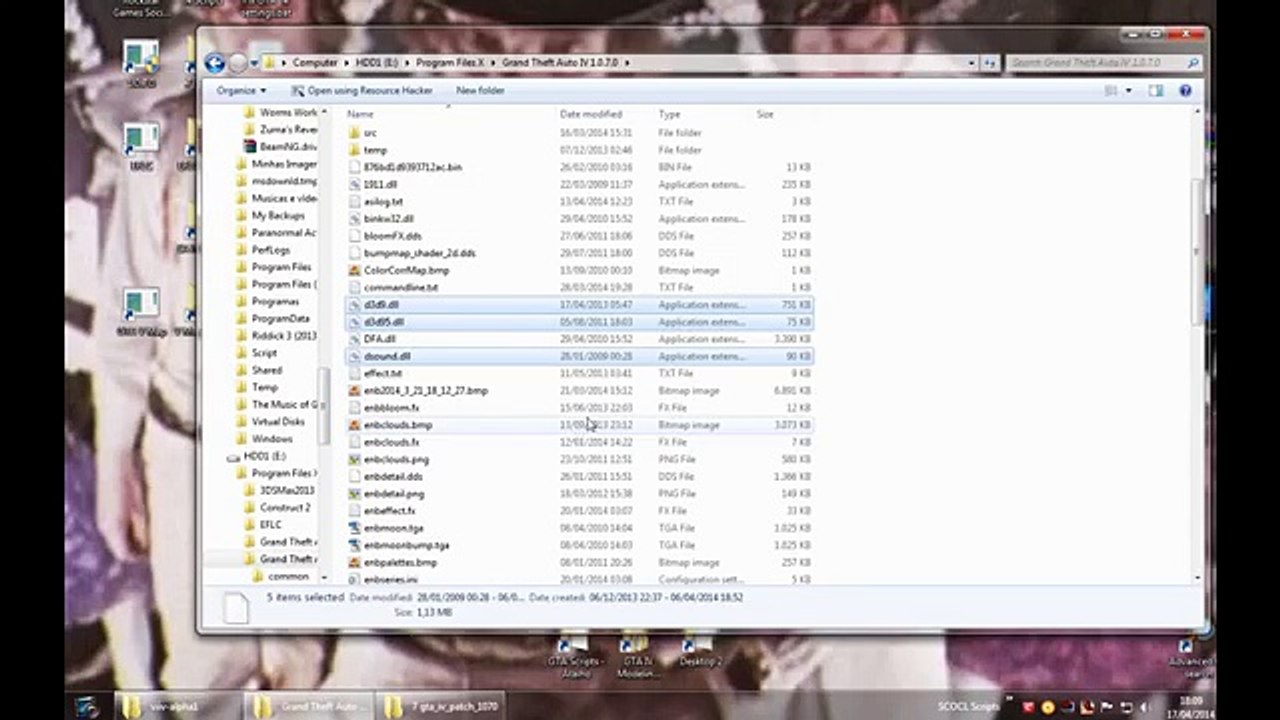Open ProgramData in the navigation tree
1280x720 pixels.
pyautogui.click(x=280, y=318)
